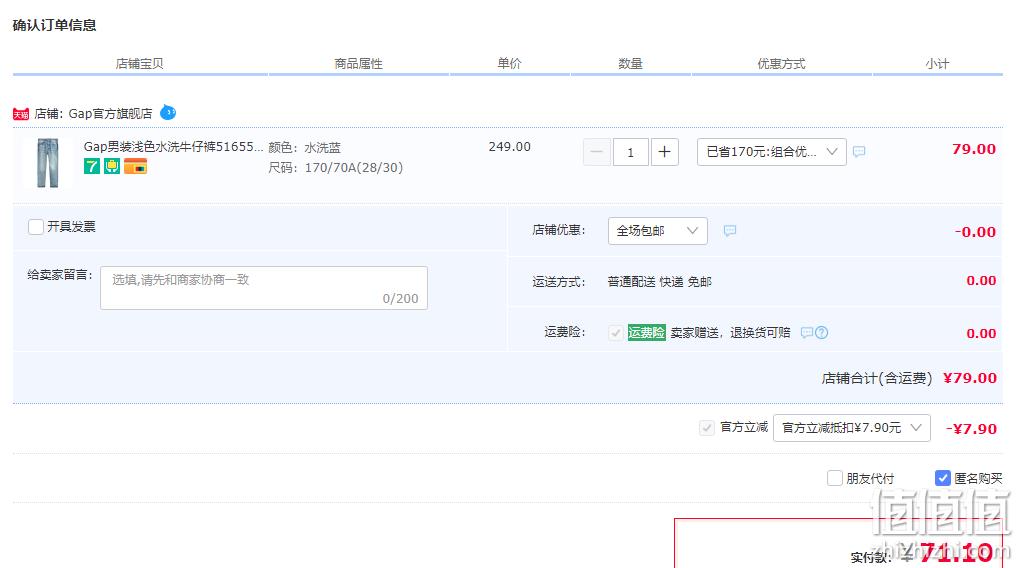Increase quantity with the plus button
The width and height of the screenshot is (1020, 568).
(x=664, y=152)
